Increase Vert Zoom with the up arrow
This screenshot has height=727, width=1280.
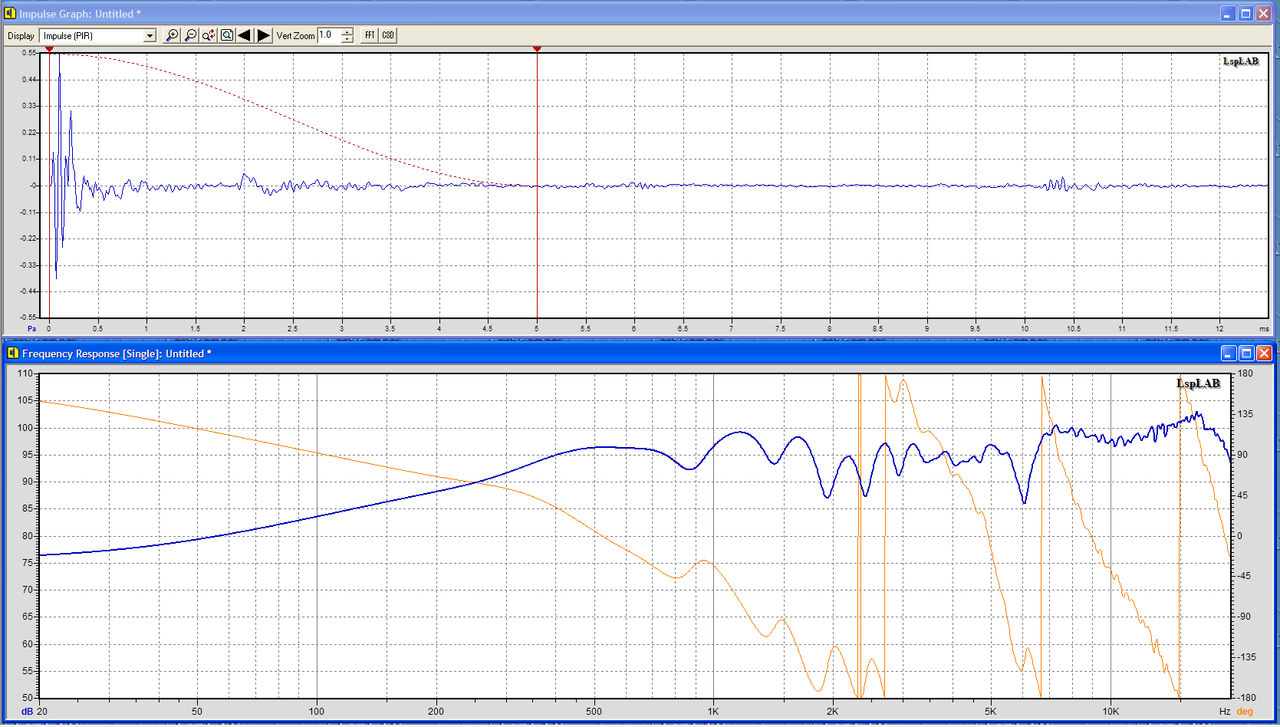(x=347, y=32)
